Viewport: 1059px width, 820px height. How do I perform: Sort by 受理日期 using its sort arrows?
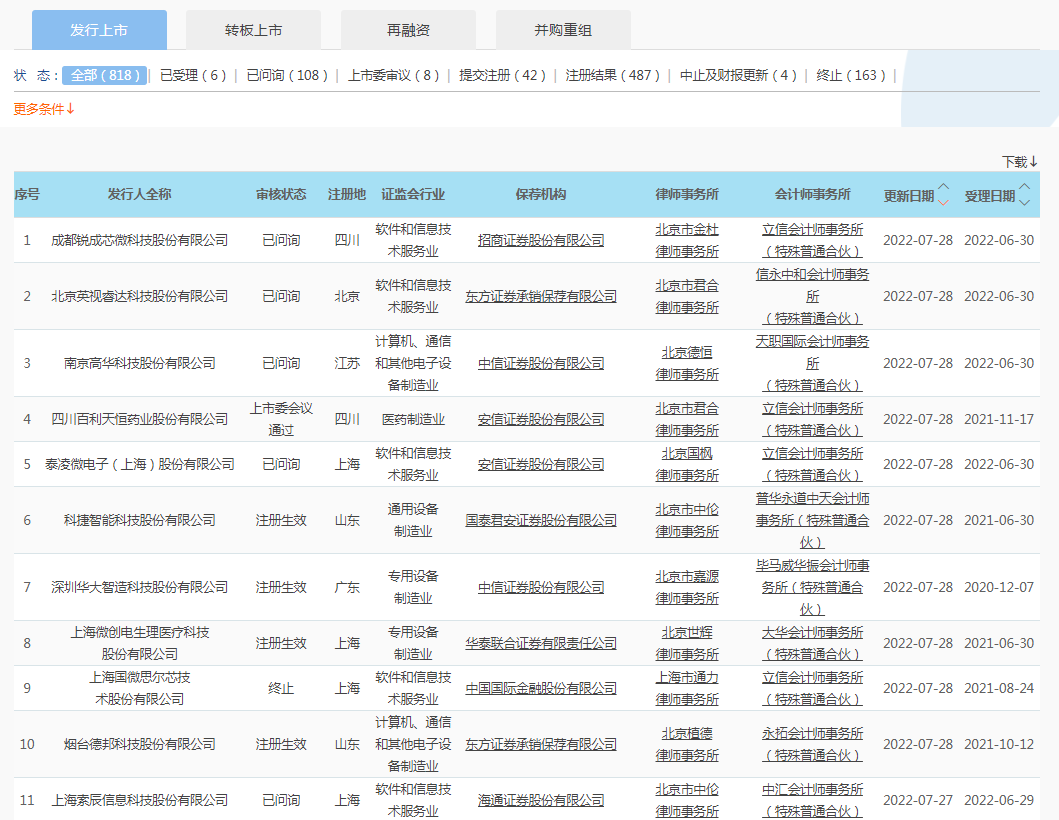pyautogui.click(x=1024, y=195)
